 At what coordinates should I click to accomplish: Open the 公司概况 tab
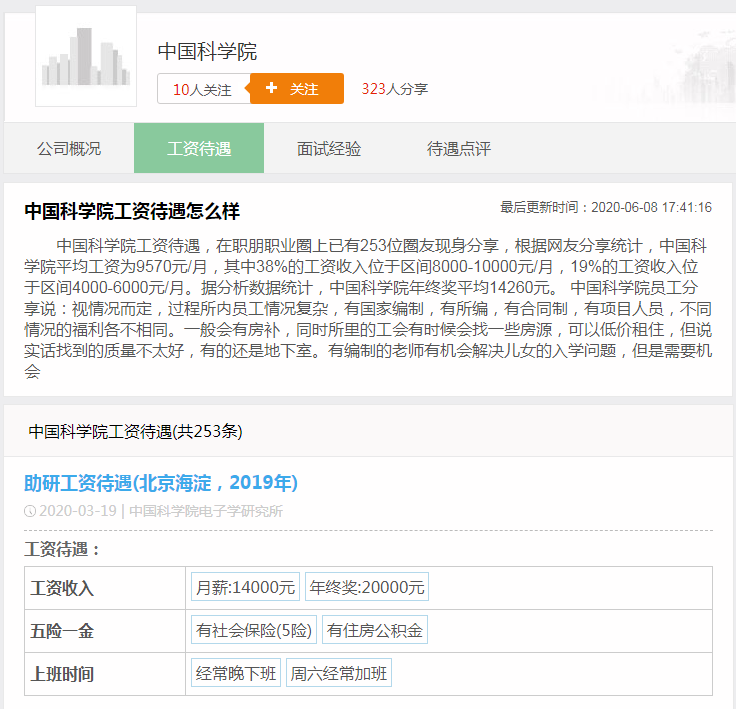(x=69, y=148)
